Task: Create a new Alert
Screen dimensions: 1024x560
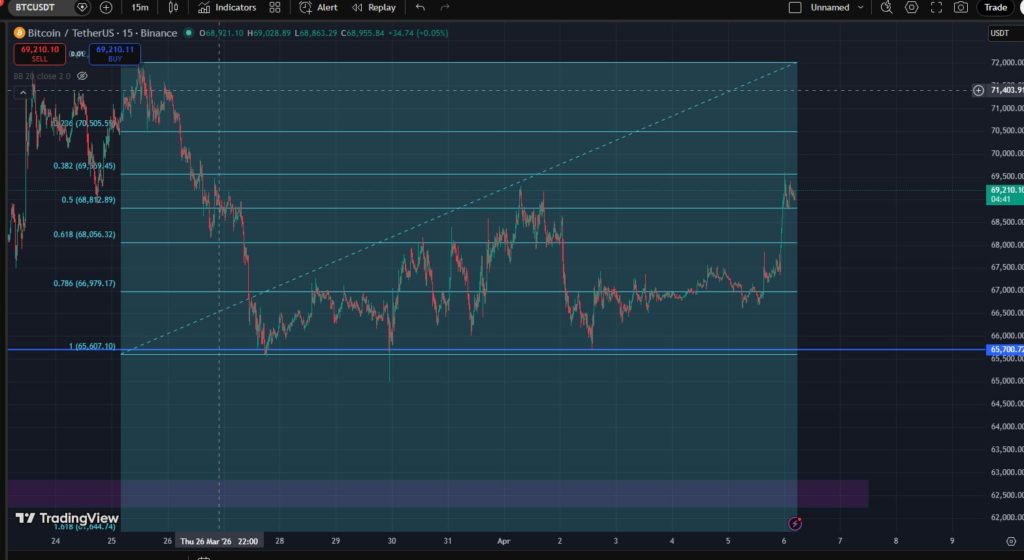Action: pyautogui.click(x=318, y=7)
